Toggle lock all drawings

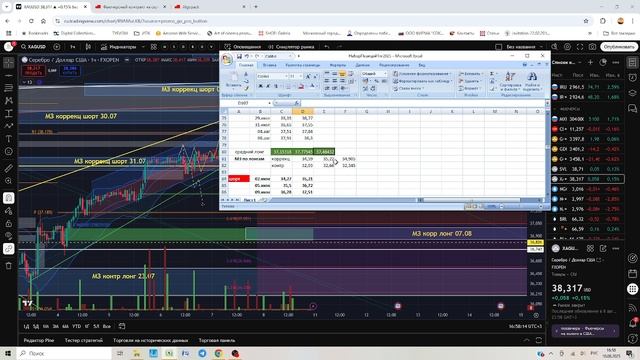point(9,223)
